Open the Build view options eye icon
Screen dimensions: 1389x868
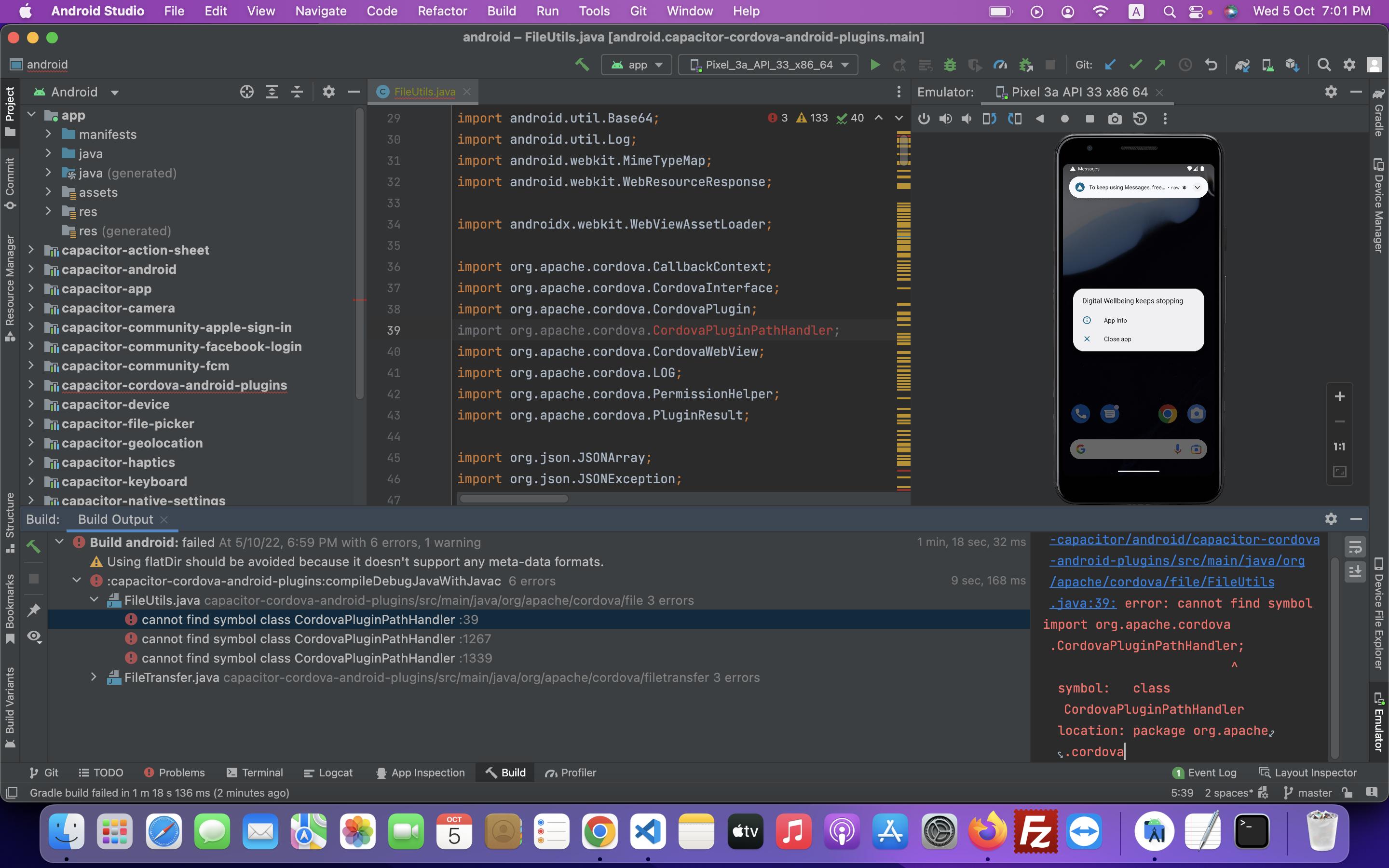click(x=34, y=636)
